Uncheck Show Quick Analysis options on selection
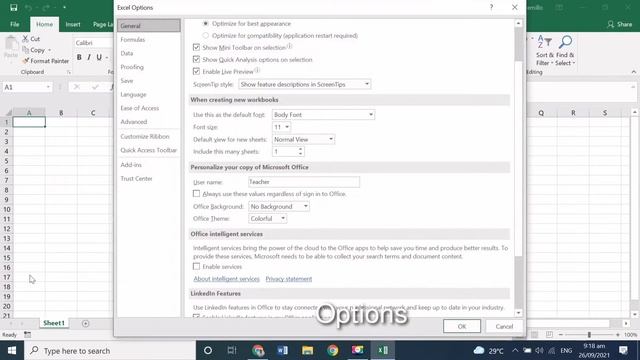640x360 pixels. click(196, 59)
